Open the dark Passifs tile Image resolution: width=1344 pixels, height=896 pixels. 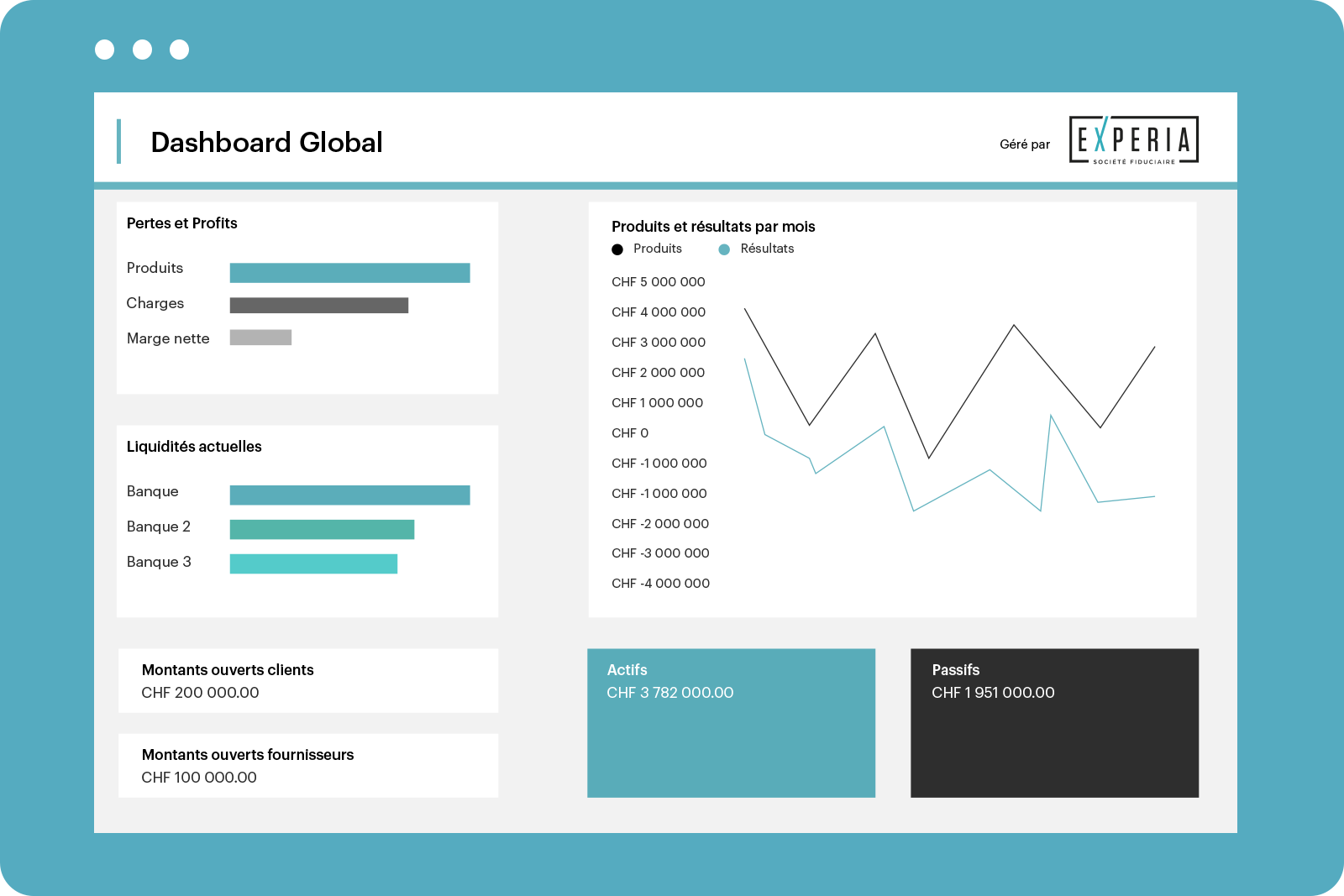click(1054, 723)
